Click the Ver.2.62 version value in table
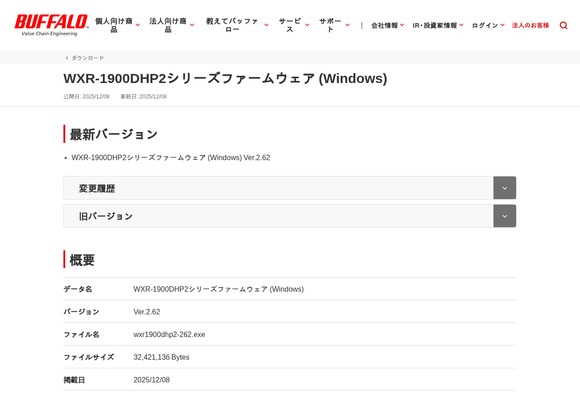580x396 pixels. pos(147,312)
